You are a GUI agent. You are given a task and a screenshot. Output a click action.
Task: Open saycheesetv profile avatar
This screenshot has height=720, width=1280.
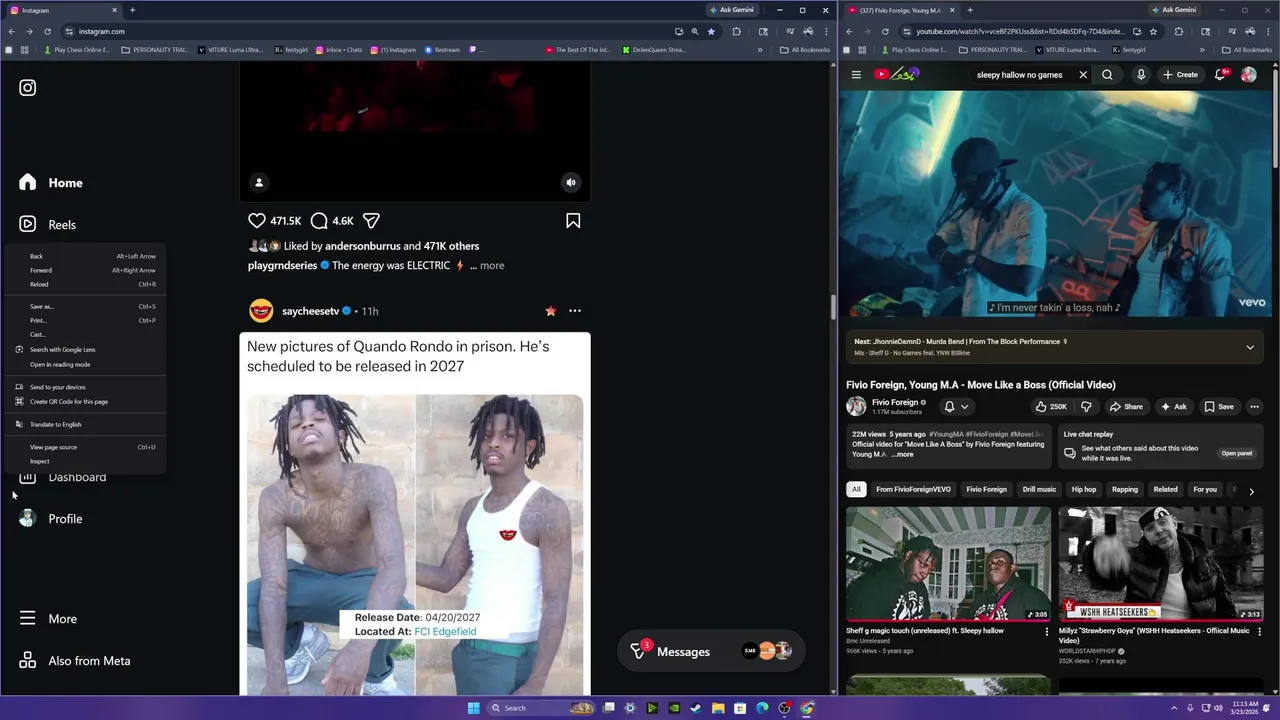pos(261,311)
